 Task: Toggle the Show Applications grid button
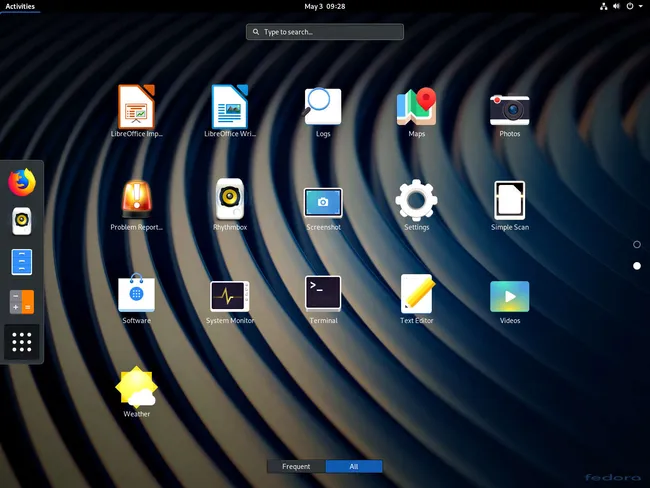coord(22,342)
